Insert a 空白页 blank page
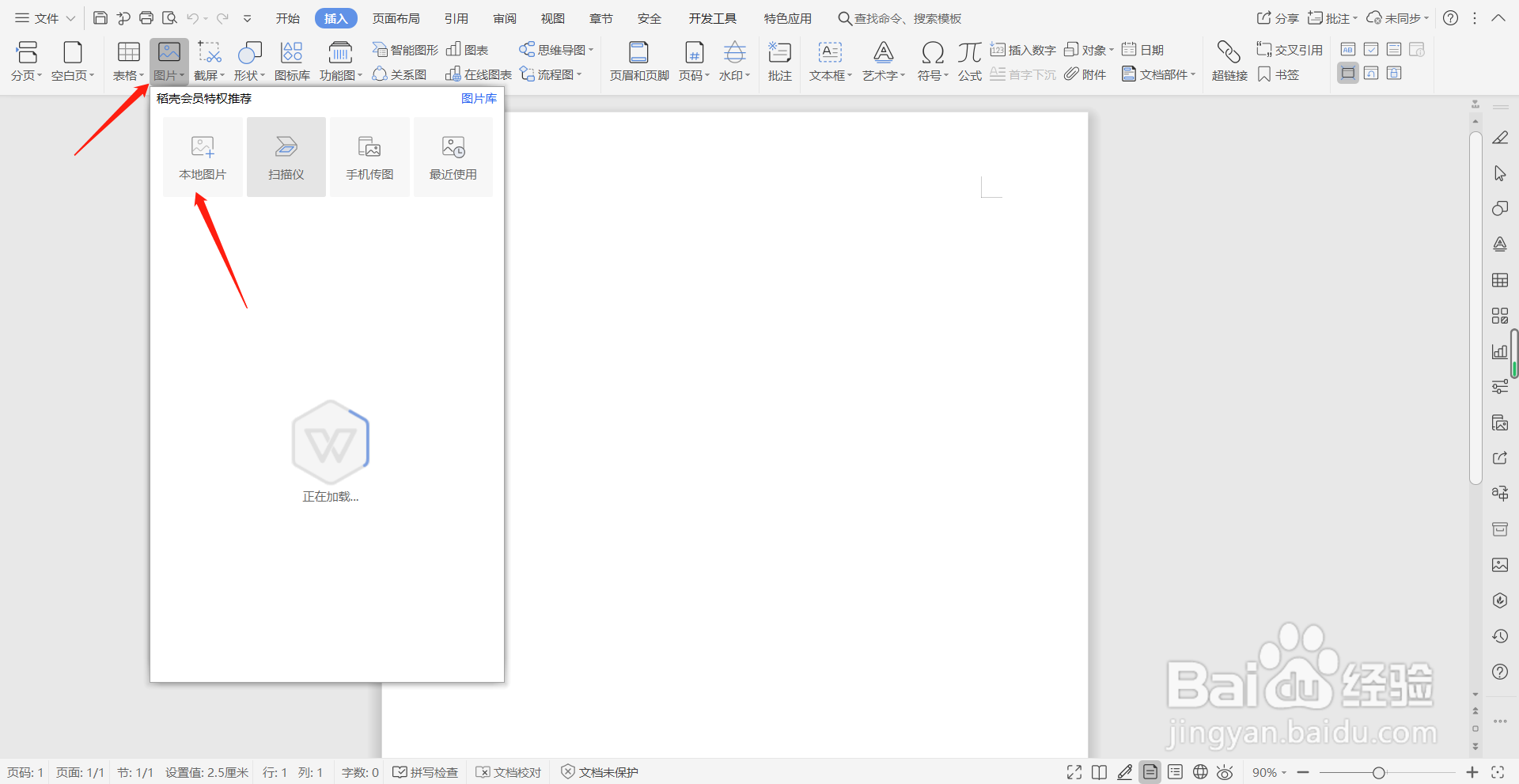The width and height of the screenshot is (1519, 784). point(73,61)
